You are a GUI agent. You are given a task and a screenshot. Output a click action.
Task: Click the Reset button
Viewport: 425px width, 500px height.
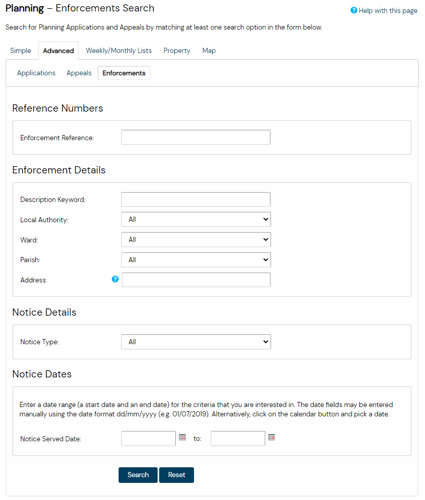click(176, 475)
